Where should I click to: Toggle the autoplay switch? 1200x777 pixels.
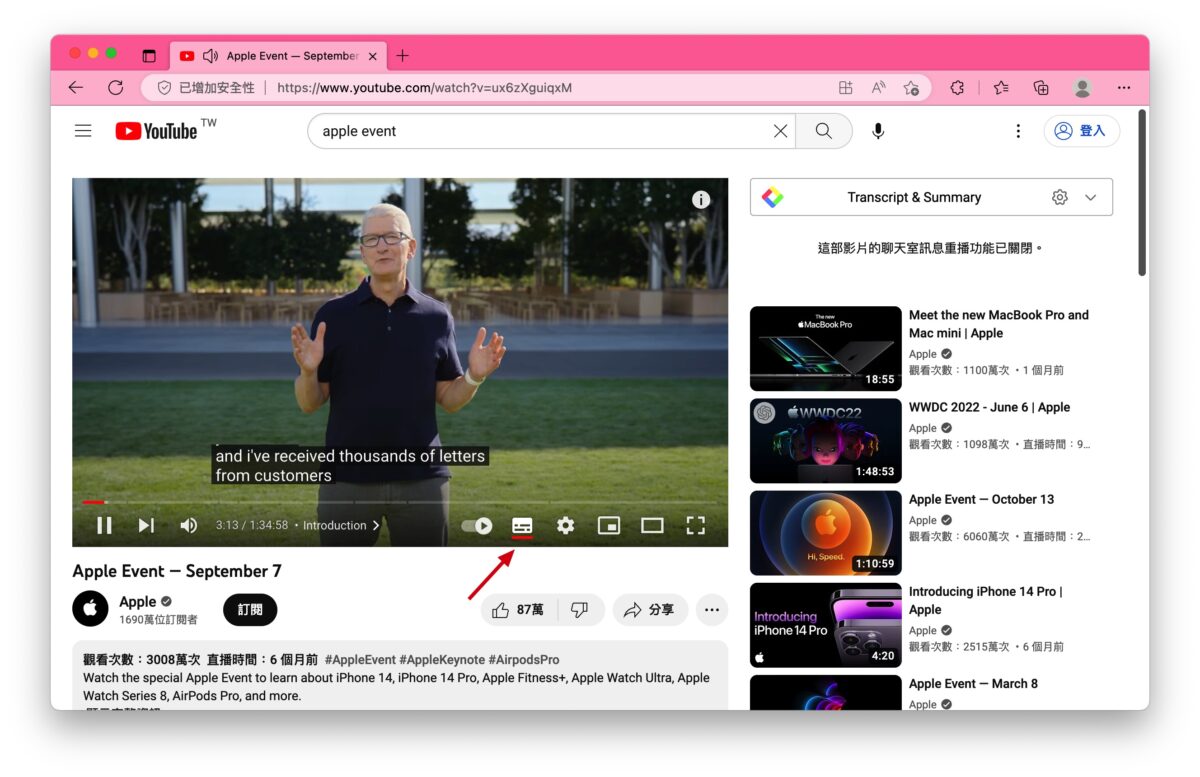coord(477,525)
